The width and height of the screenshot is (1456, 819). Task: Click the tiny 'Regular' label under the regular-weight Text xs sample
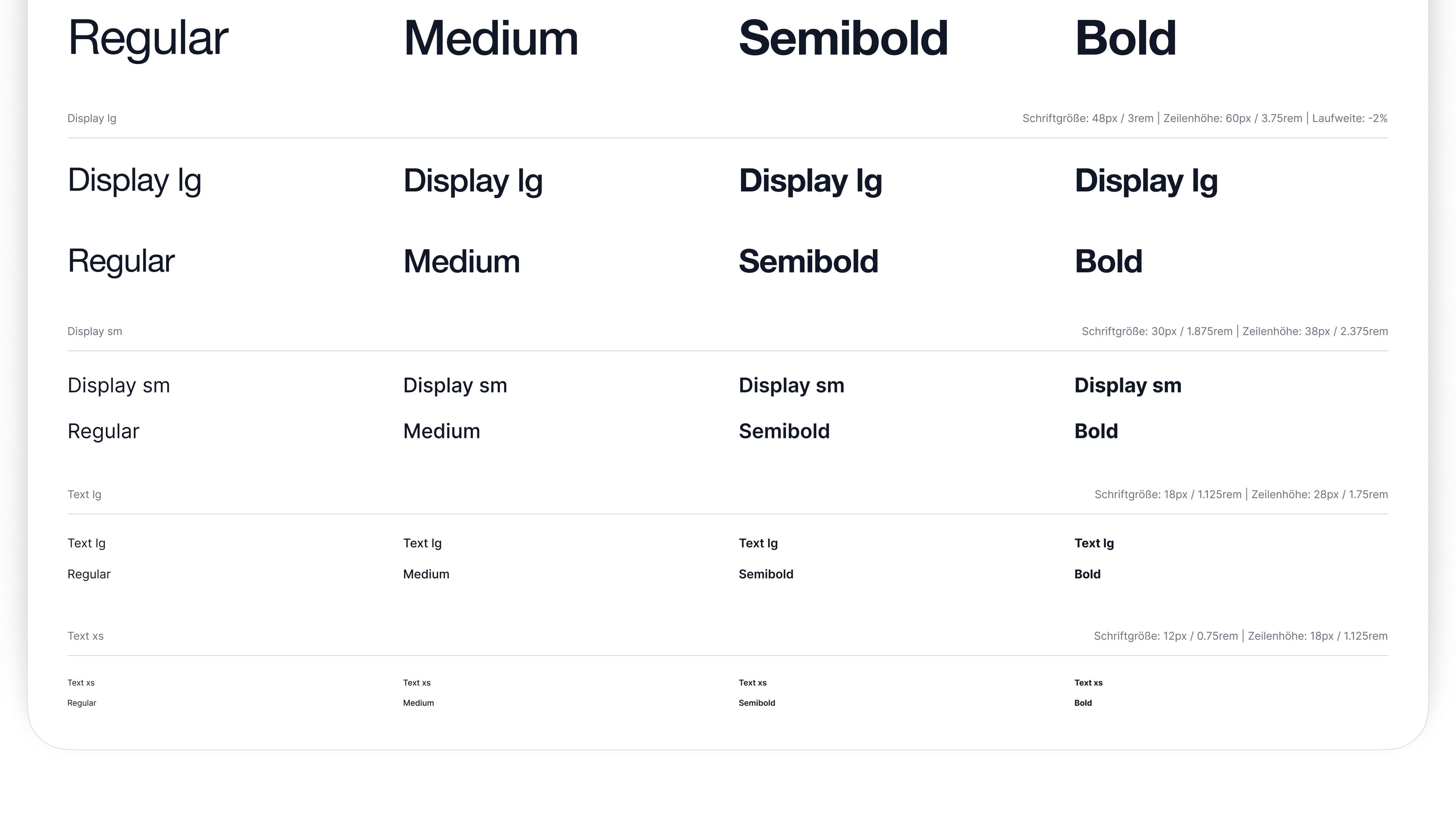click(82, 703)
